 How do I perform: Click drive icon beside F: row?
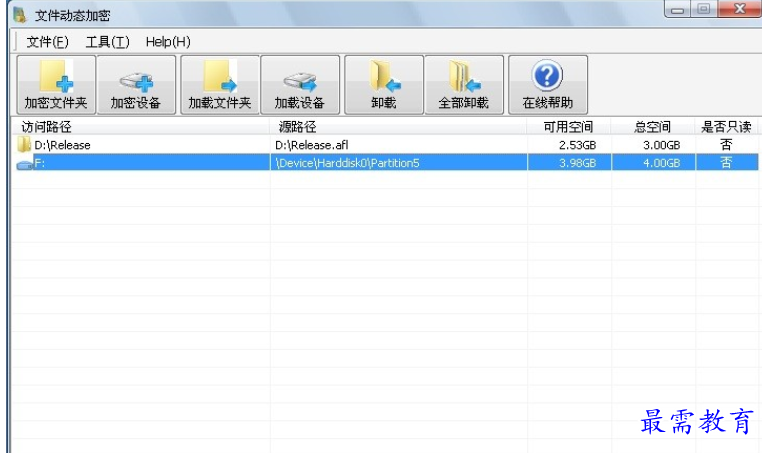click(24, 164)
